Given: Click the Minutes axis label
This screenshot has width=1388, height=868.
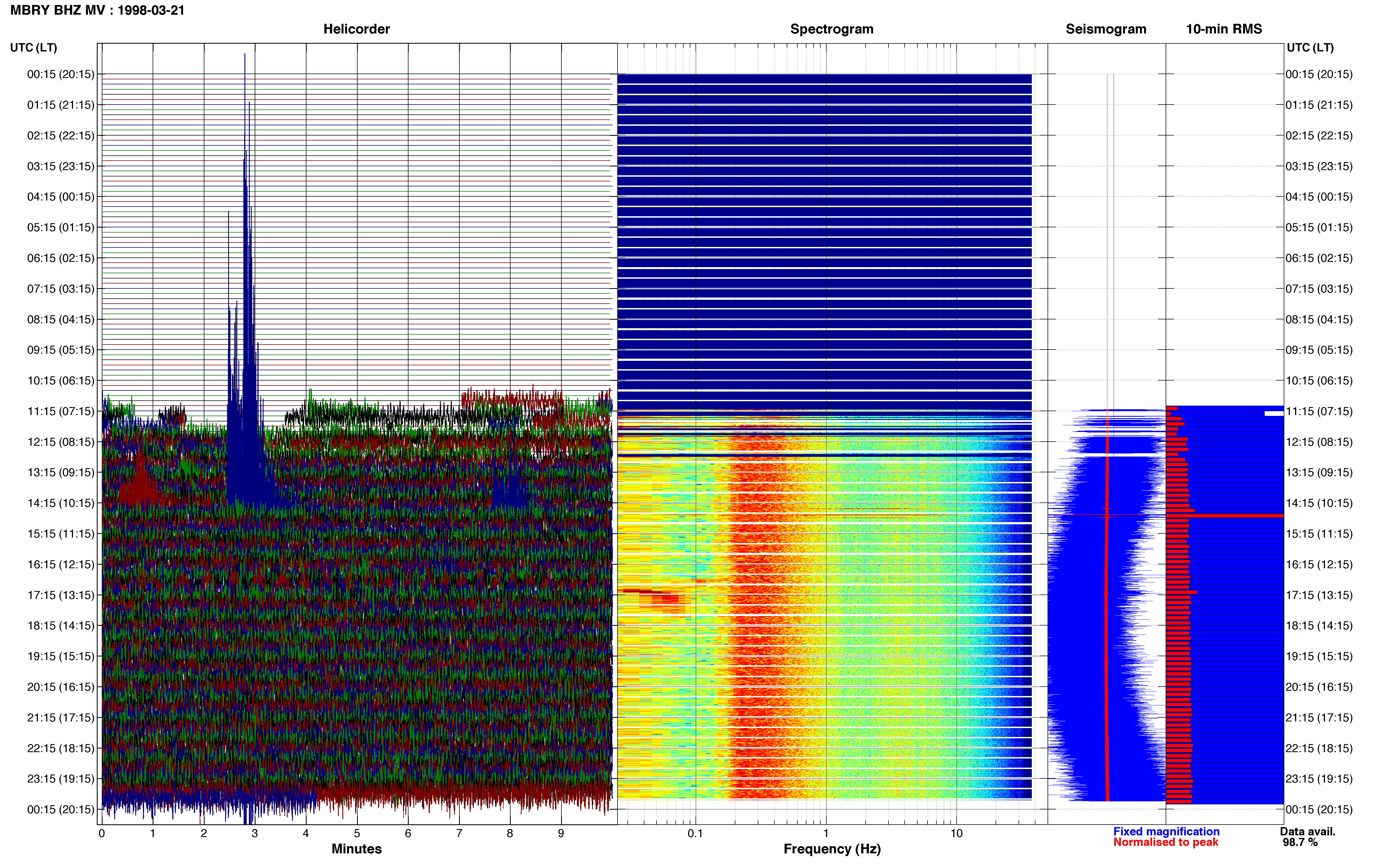Looking at the screenshot, I should click(356, 849).
